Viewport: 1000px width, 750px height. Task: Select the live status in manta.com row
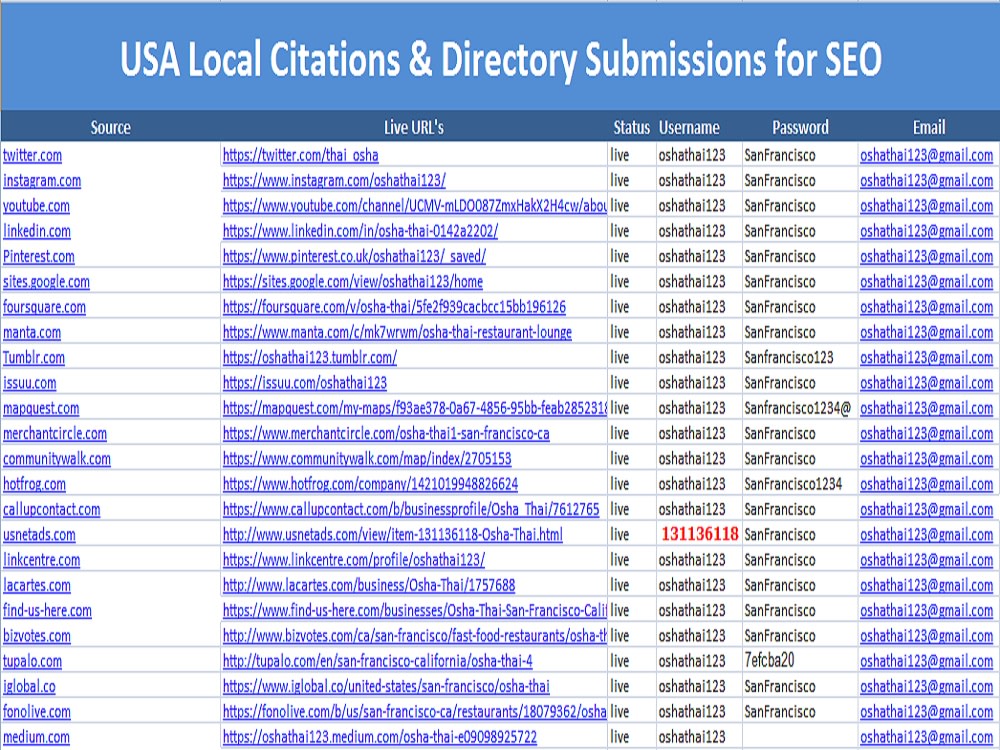click(x=620, y=332)
